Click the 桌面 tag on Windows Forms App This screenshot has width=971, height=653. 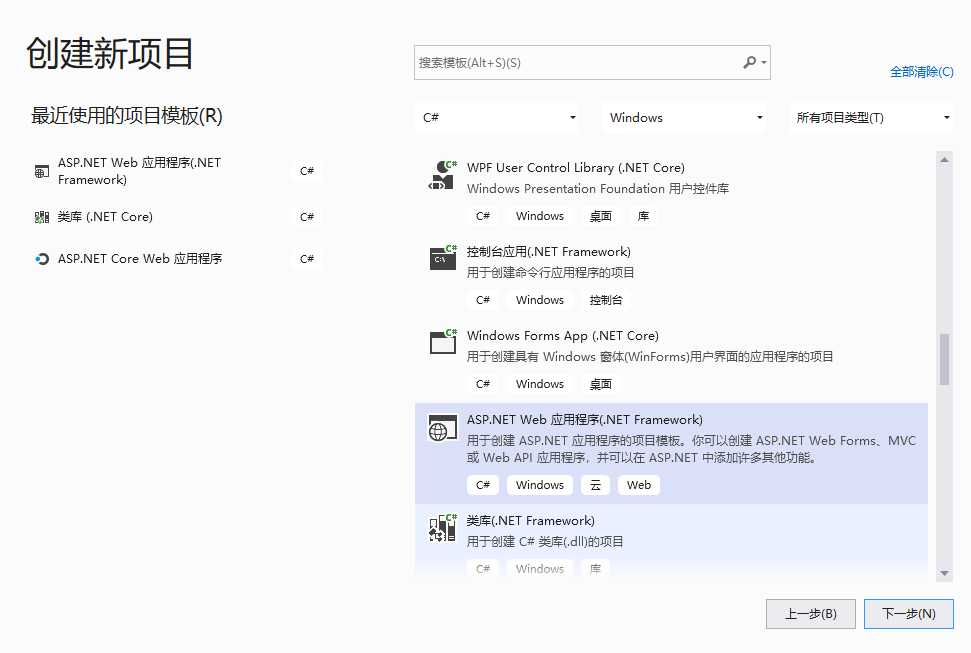pyautogui.click(x=600, y=384)
